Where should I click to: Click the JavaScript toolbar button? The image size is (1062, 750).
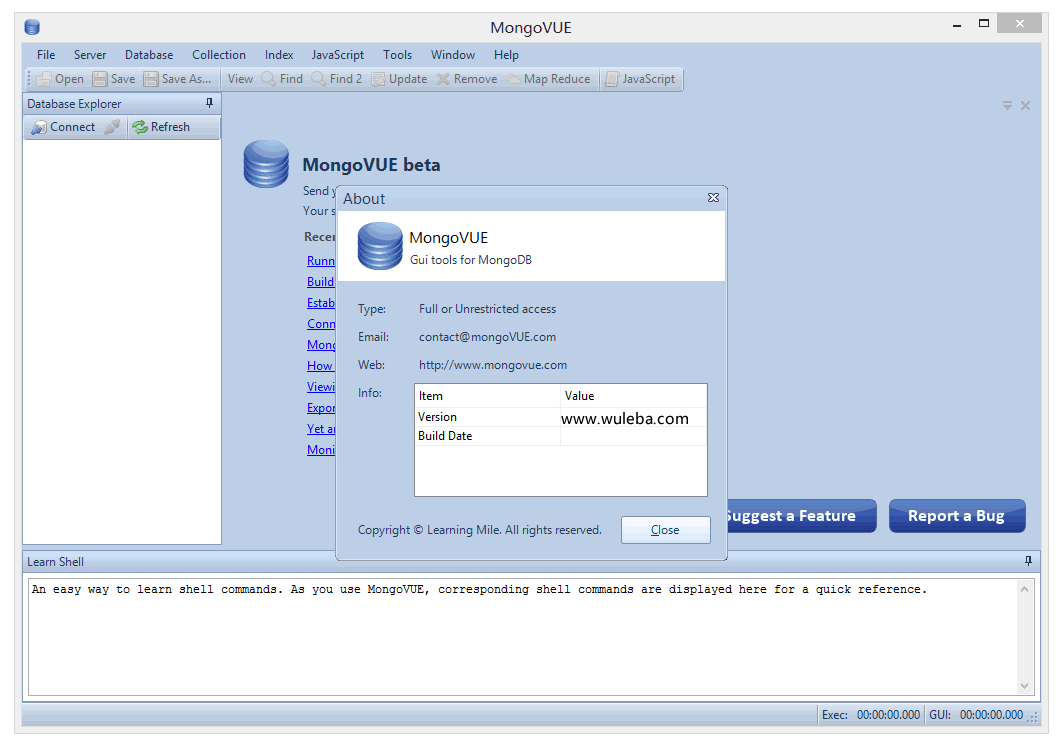pos(640,79)
